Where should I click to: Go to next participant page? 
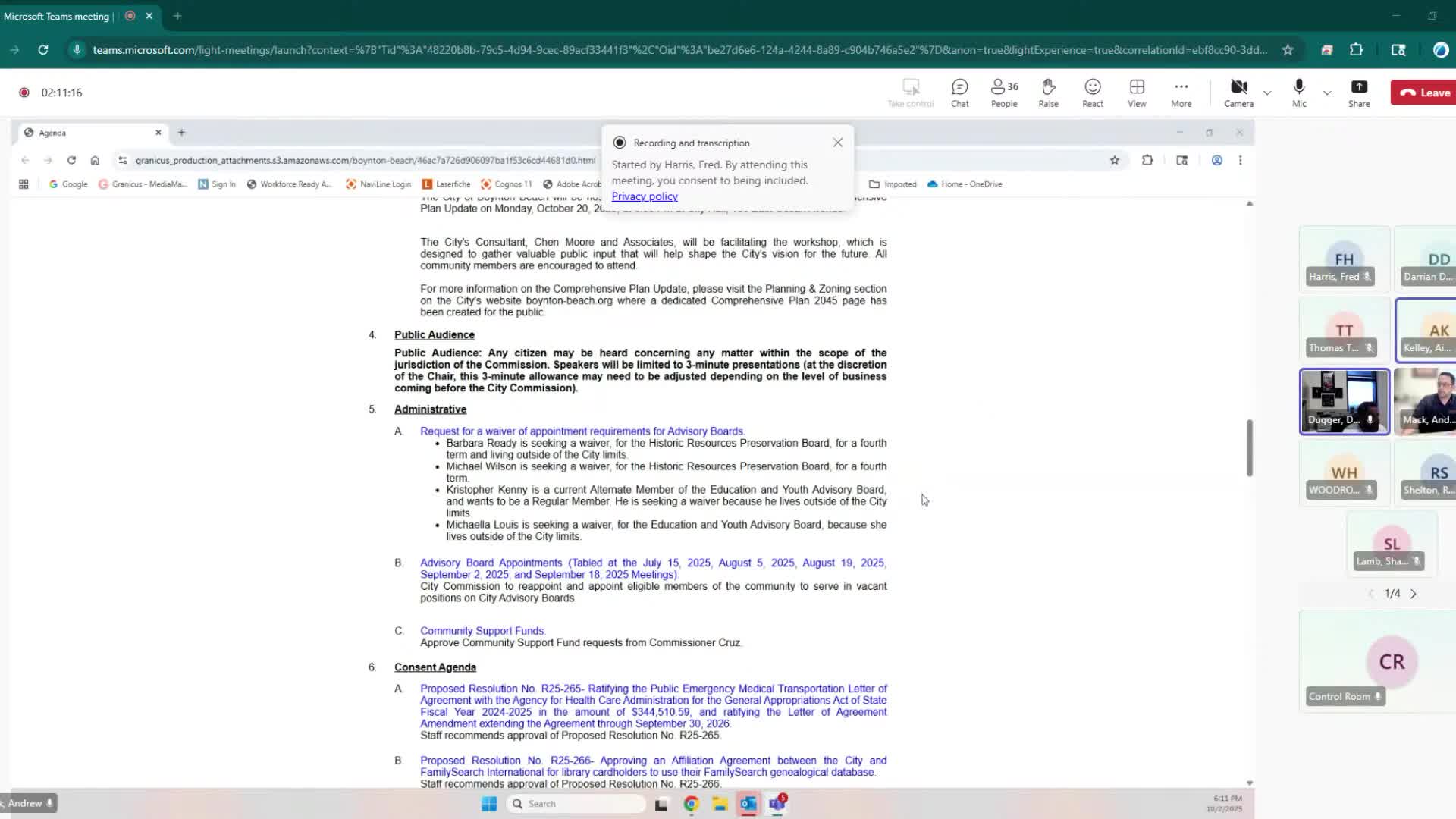coord(1413,594)
